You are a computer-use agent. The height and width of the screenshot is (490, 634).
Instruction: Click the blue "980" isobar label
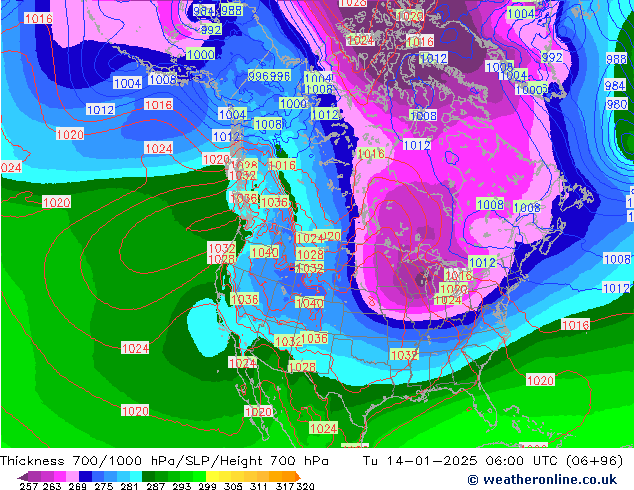click(617, 104)
